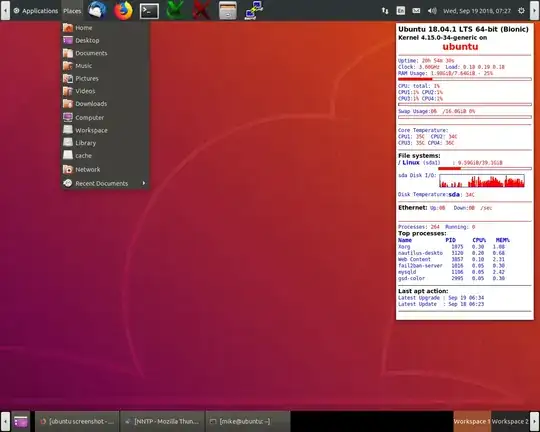
Task: Open the Applications menu
Action: pos(36,11)
